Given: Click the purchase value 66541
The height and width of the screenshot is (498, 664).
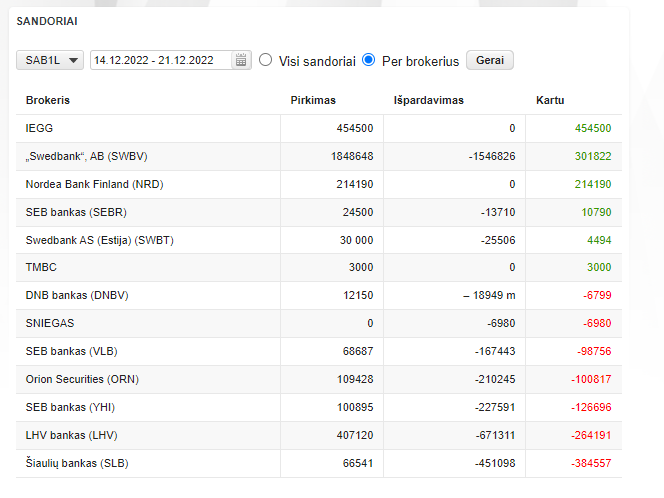Looking at the screenshot, I should click(x=358, y=463).
